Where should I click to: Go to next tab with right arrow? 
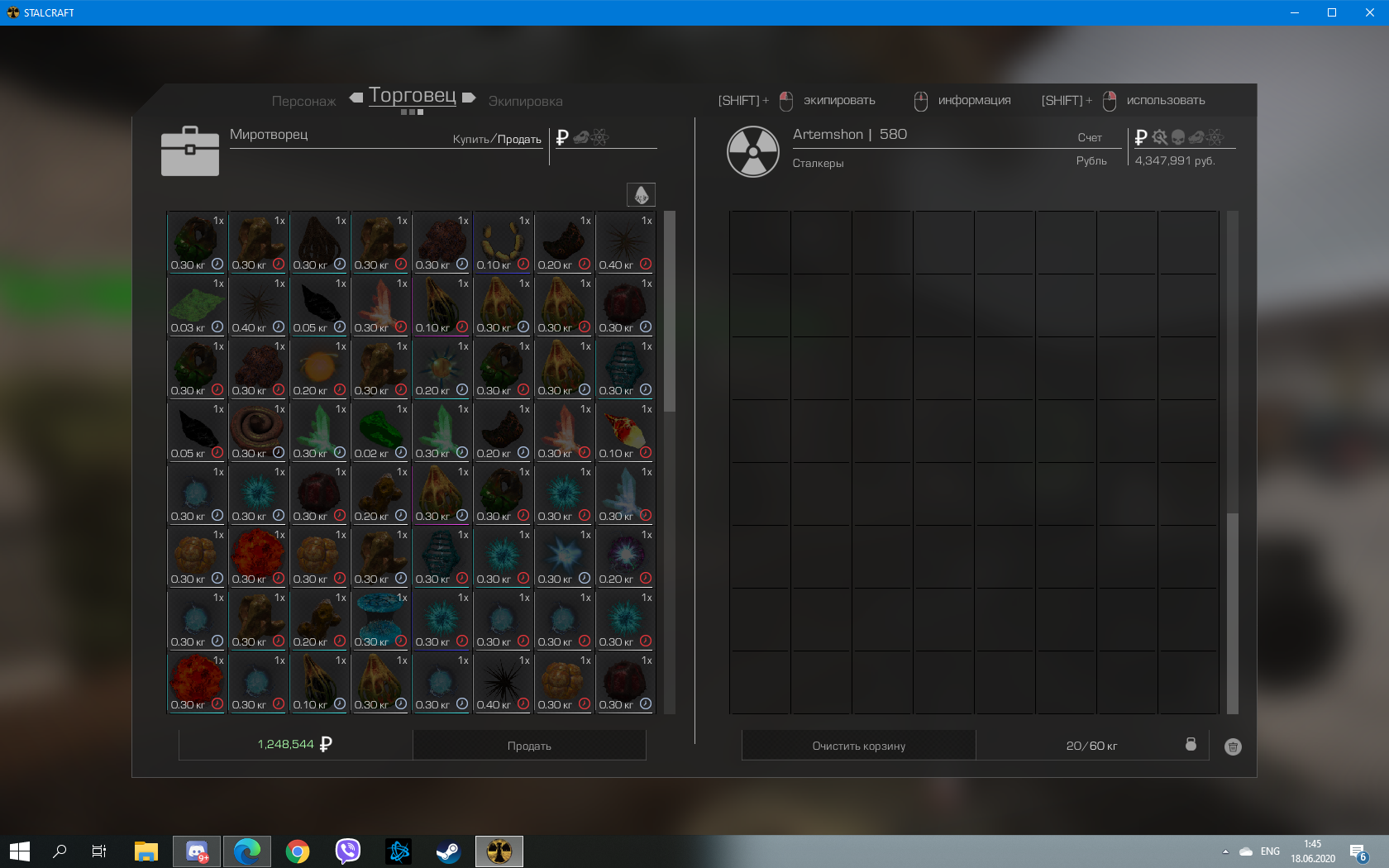coord(469,98)
